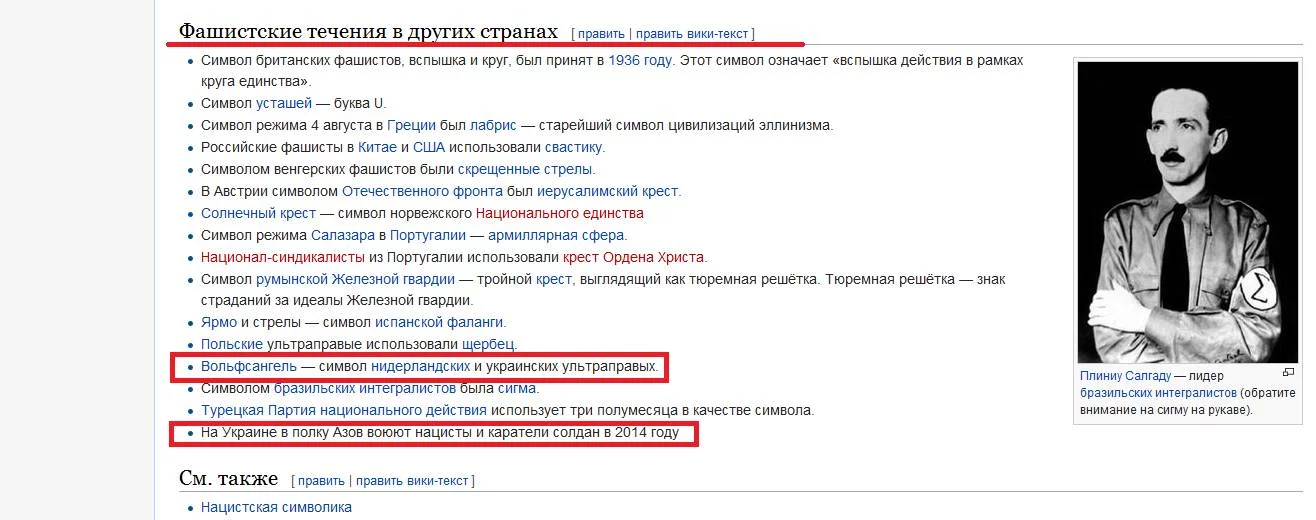The height and width of the screenshot is (520, 1316).
Task: Open править вики-текст for Фашистские течения section
Action: [x=692, y=34]
